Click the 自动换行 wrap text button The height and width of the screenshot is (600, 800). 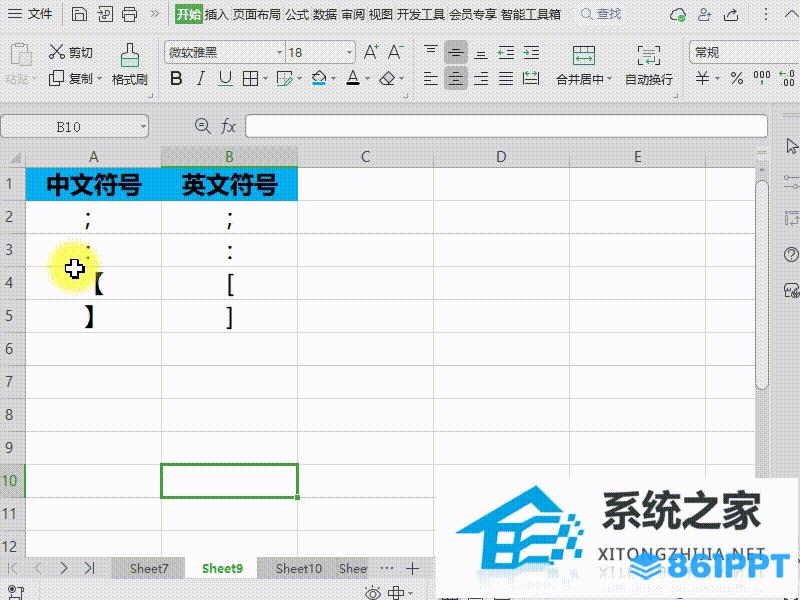click(x=648, y=64)
